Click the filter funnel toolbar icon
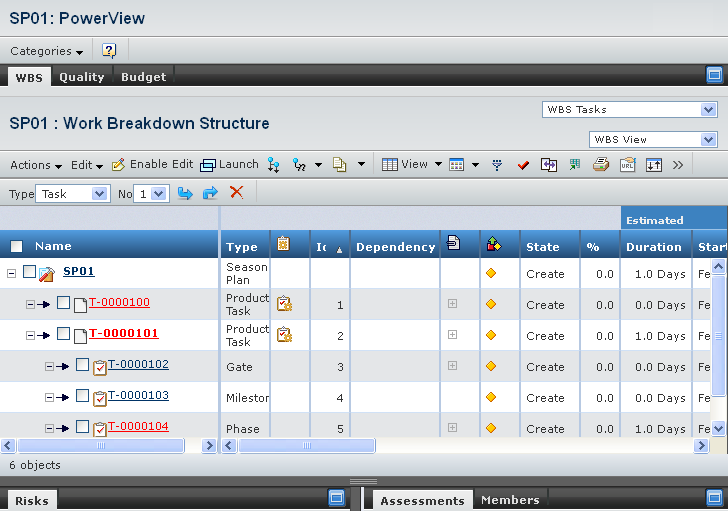Image resolution: width=728 pixels, height=511 pixels. pyautogui.click(x=497, y=165)
